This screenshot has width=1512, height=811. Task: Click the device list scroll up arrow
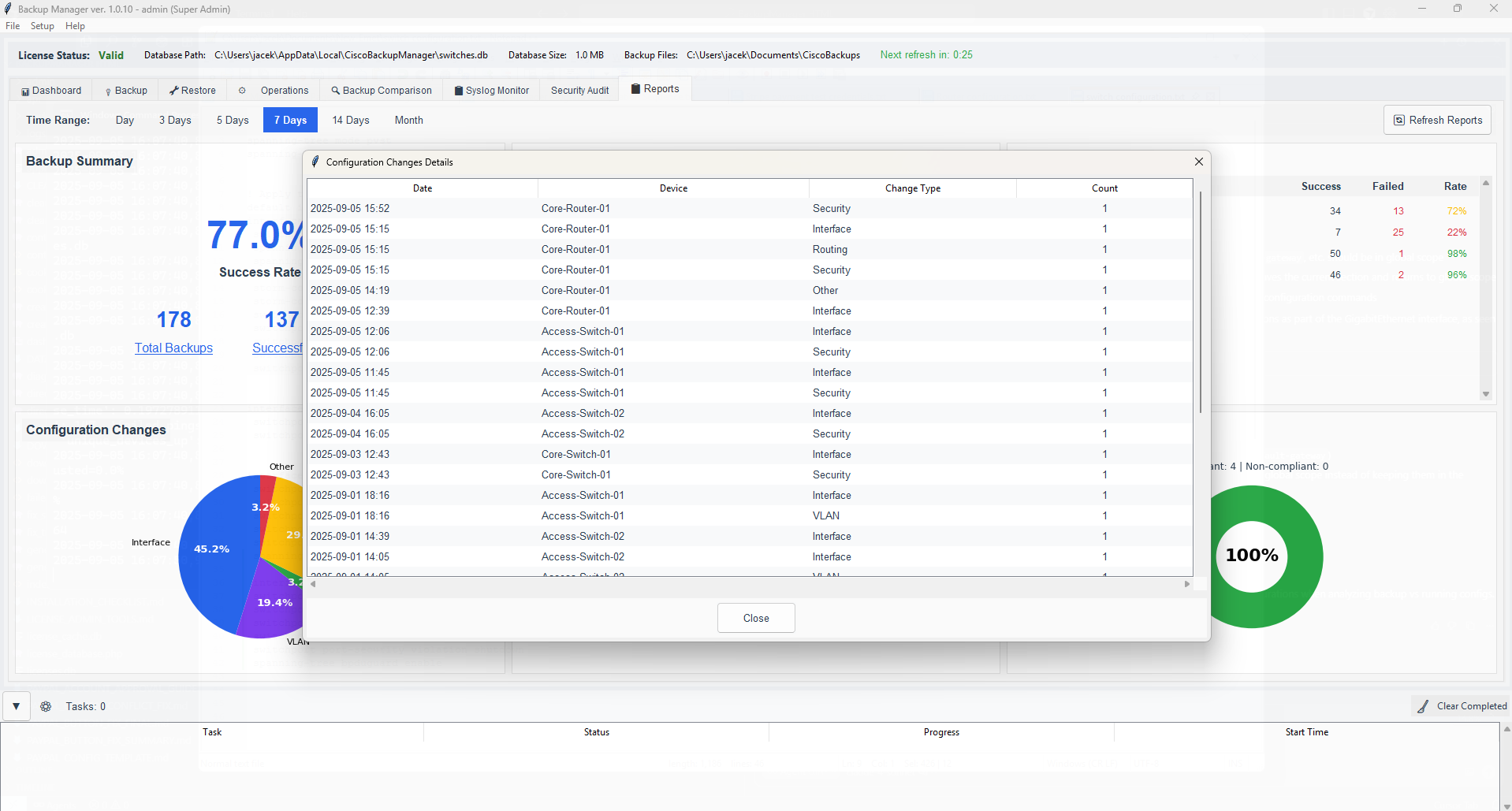[1486, 183]
